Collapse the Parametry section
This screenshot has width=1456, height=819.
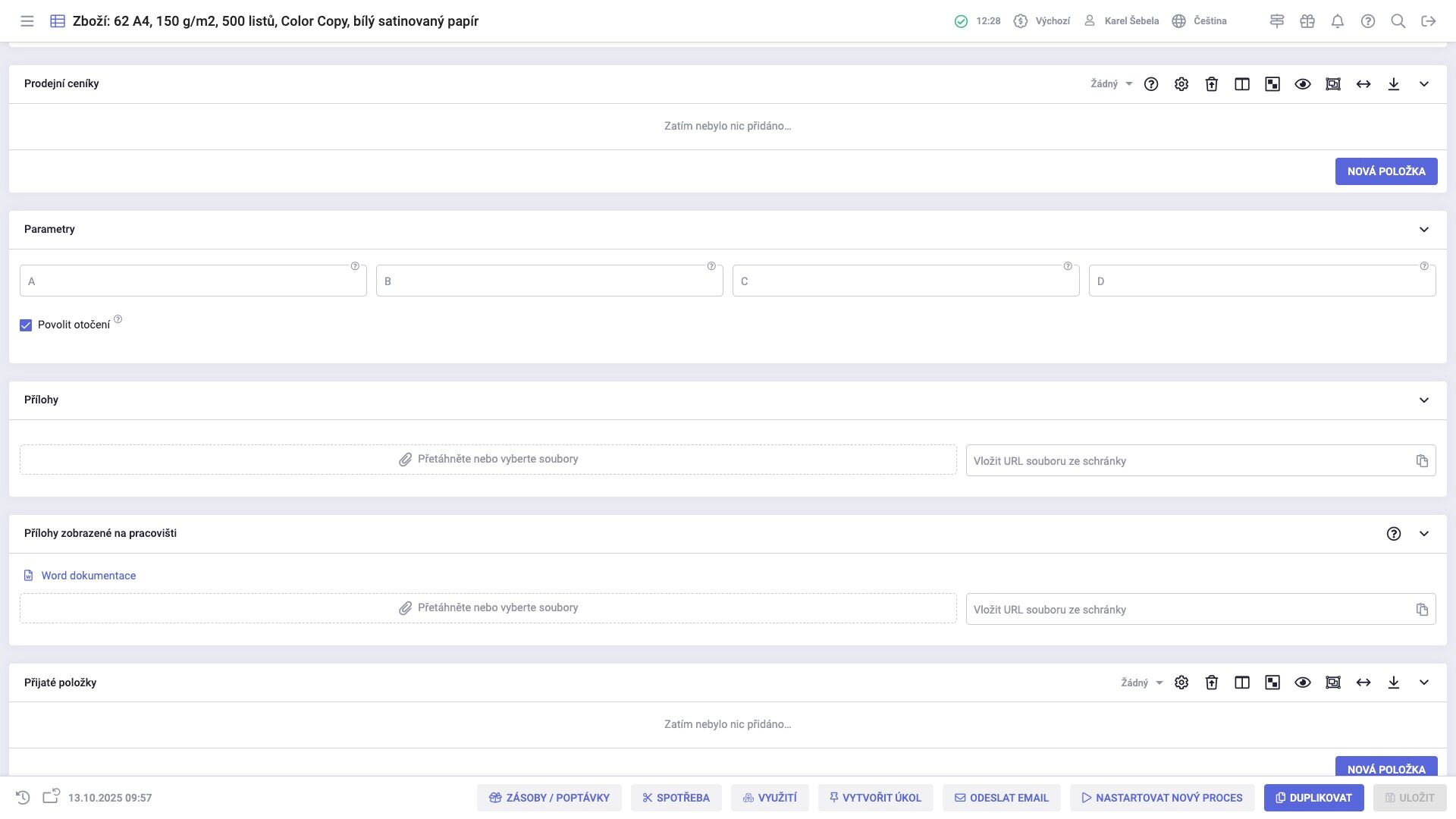coord(1424,230)
